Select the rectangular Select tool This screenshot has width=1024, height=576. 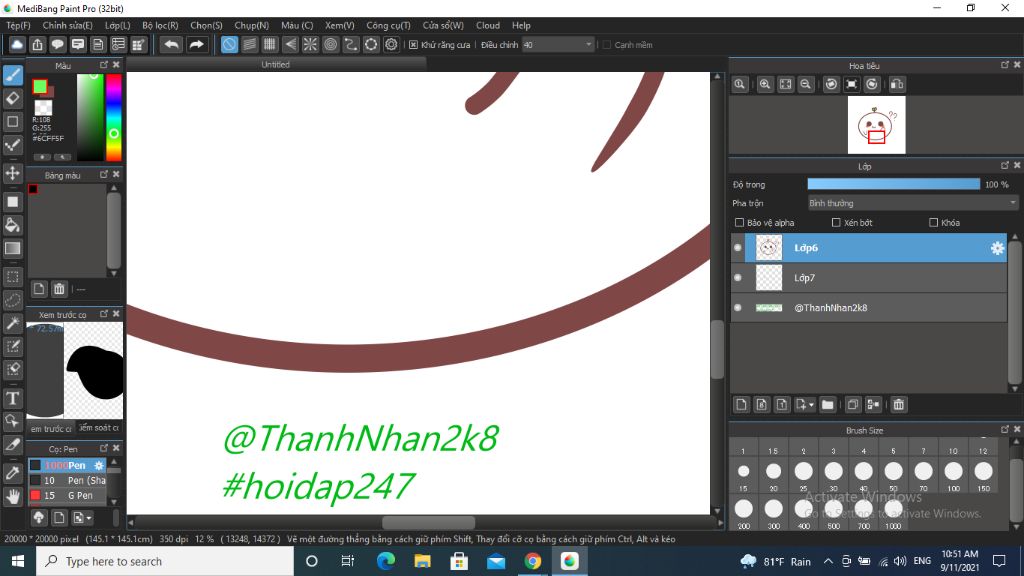point(13,277)
